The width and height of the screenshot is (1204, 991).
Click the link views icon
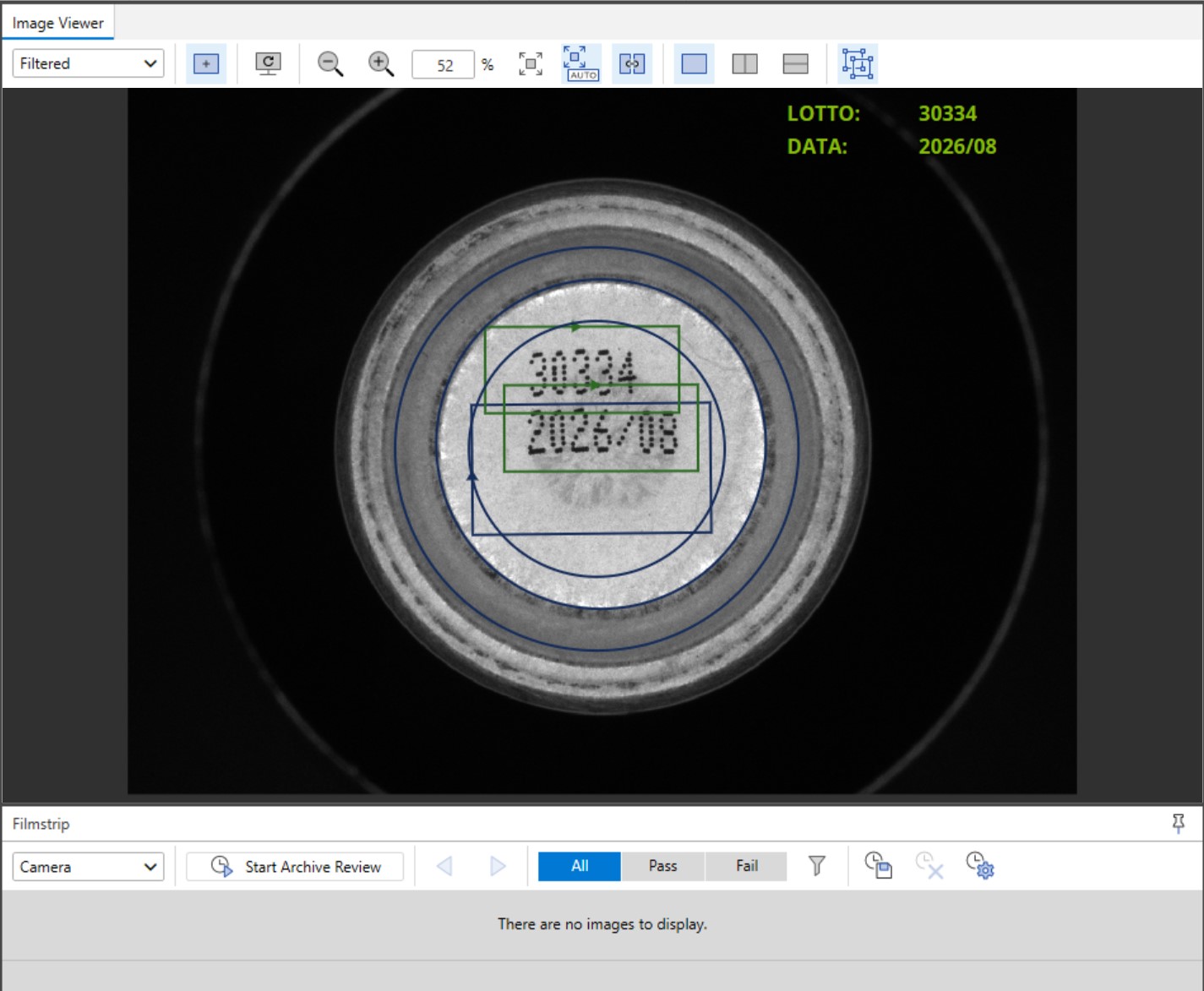tap(632, 64)
